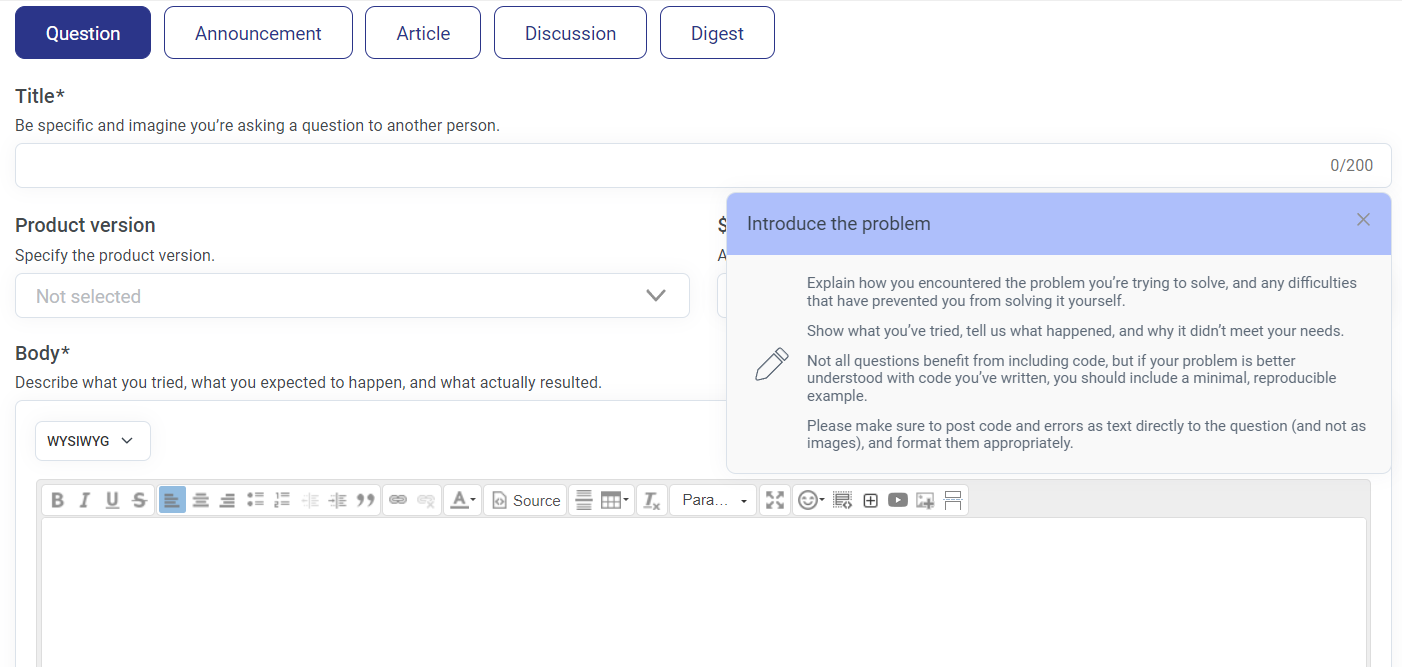The height and width of the screenshot is (667, 1402).
Task: Open the paragraph format dropdown
Action: pos(713,500)
